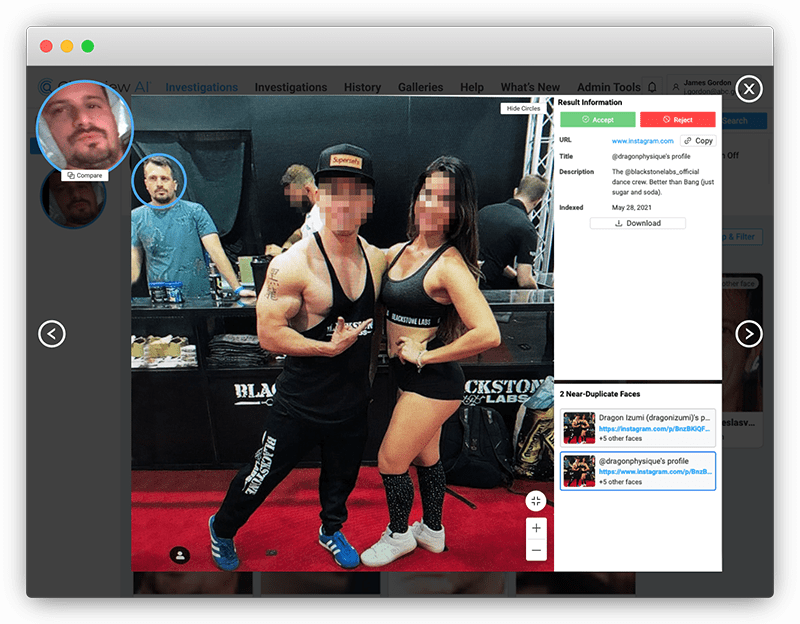Open the notifications bell icon
This screenshot has width=800, height=624.
click(652, 87)
